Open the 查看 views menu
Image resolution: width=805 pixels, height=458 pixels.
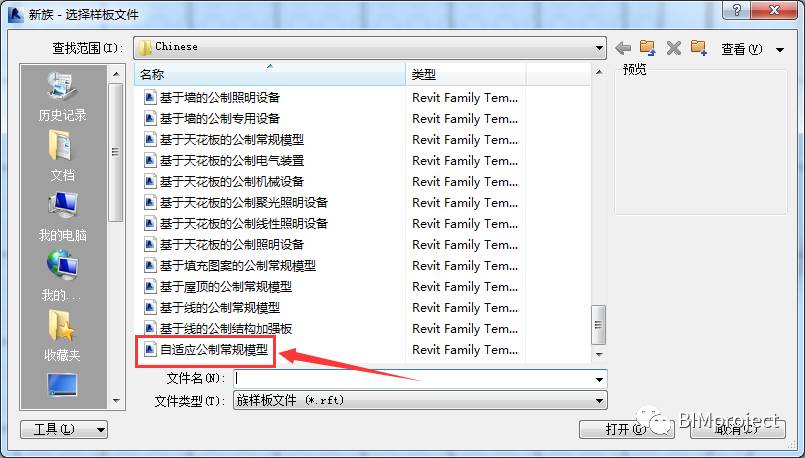[x=752, y=49]
